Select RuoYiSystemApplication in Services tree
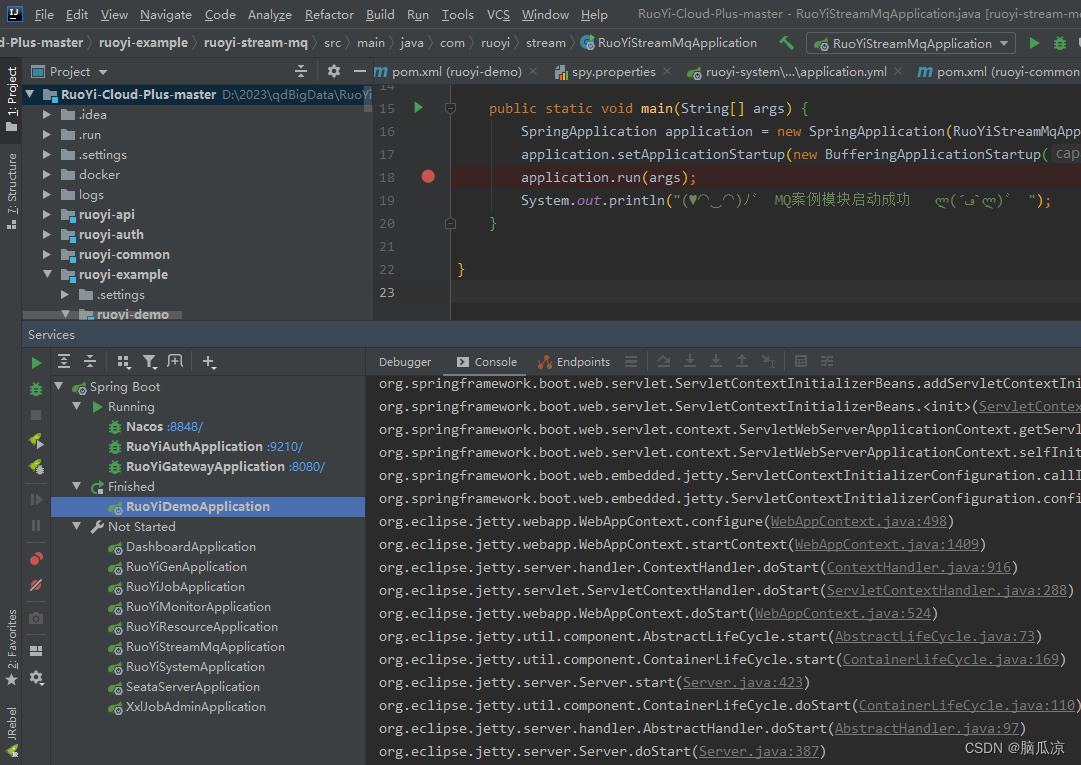 click(195, 667)
